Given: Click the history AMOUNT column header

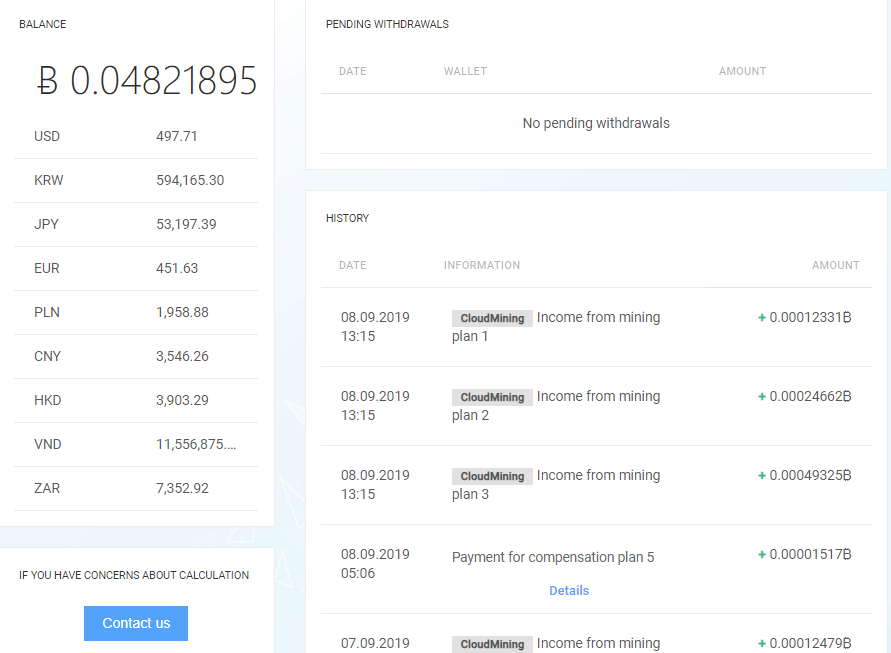Looking at the screenshot, I should tap(835, 265).
